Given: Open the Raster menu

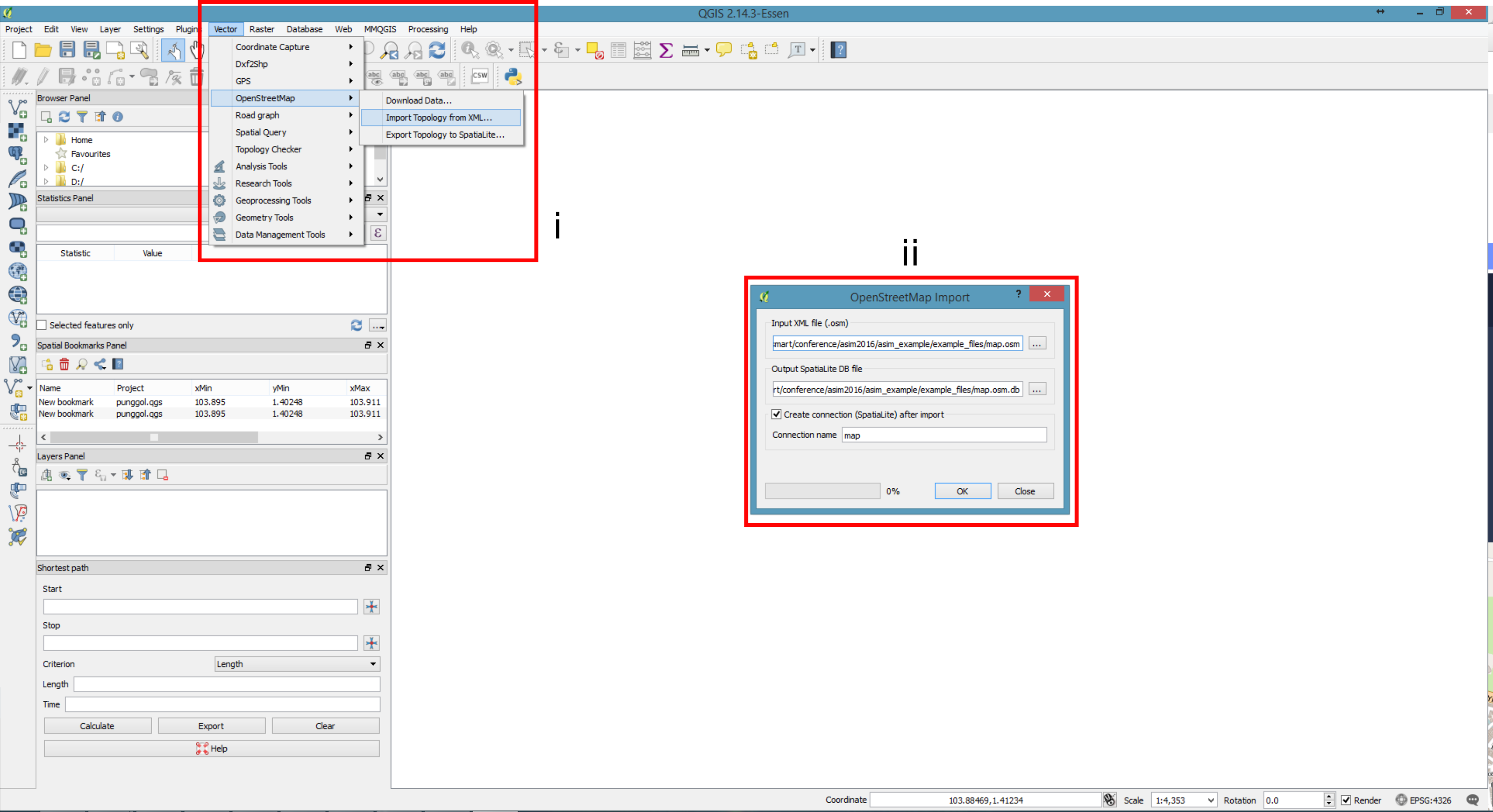Looking at the screenshot, I should (x=262, y=30).
